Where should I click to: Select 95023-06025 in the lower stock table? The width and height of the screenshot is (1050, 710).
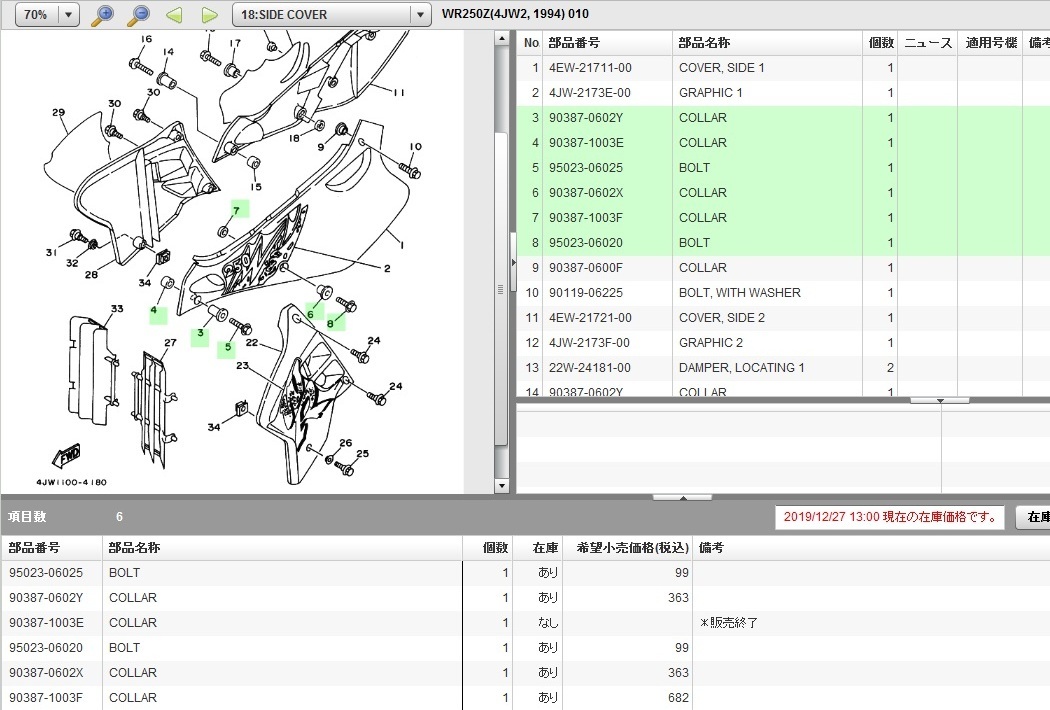click(x=46, y=573)
